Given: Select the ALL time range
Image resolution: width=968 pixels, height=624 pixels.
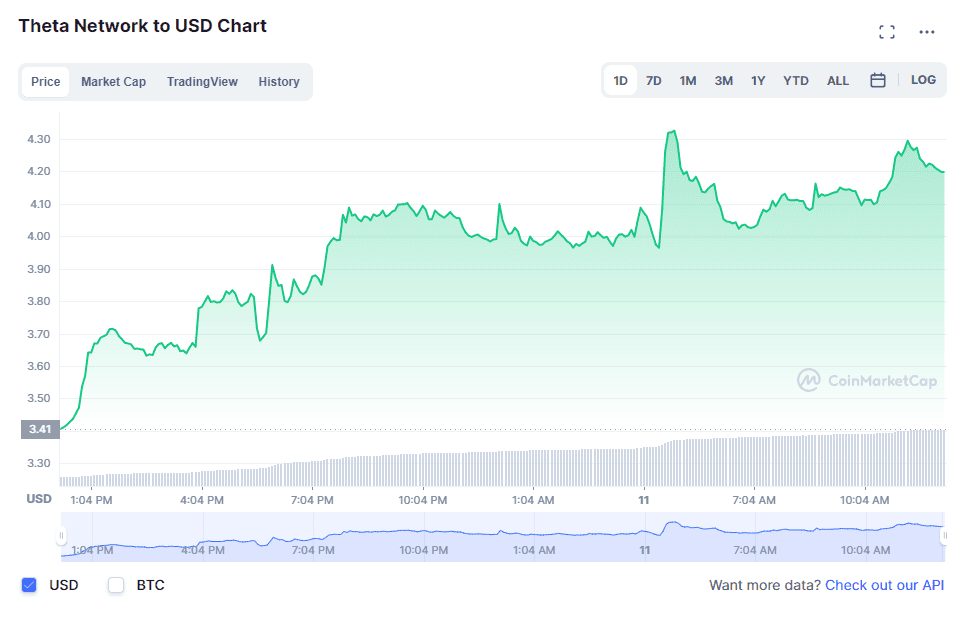Looking at the screenshot, I should click(x=838, y=80).
